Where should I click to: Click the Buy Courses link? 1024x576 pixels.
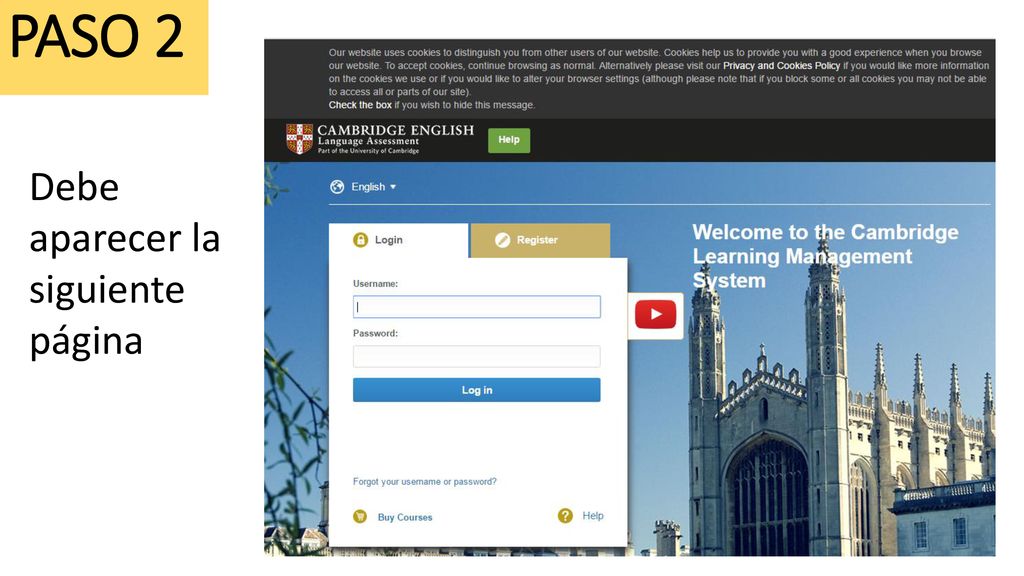[405, 517]
